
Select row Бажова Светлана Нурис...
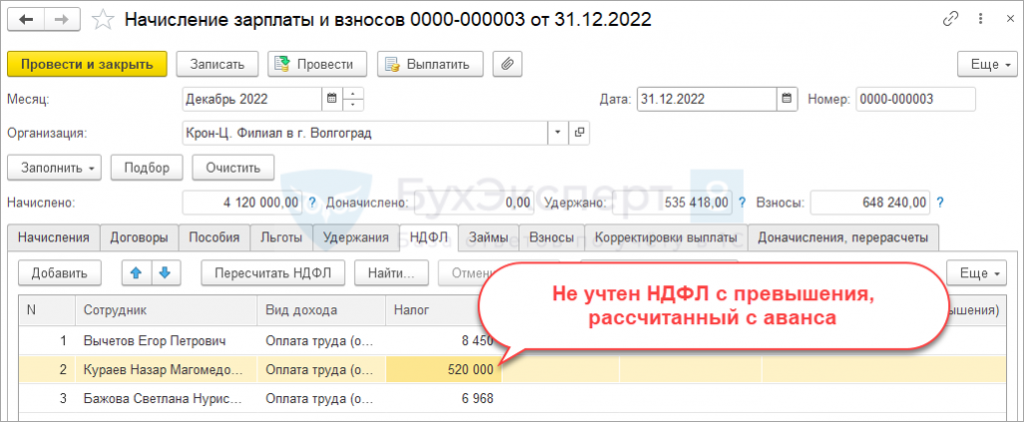tap(512, 398)
